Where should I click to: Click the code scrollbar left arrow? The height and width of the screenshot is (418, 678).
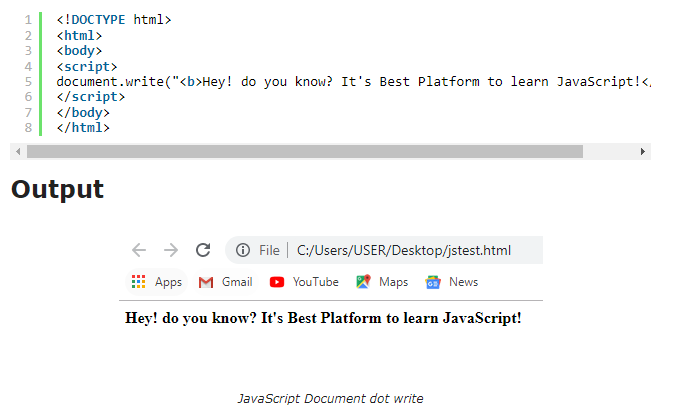coord(16,151)
